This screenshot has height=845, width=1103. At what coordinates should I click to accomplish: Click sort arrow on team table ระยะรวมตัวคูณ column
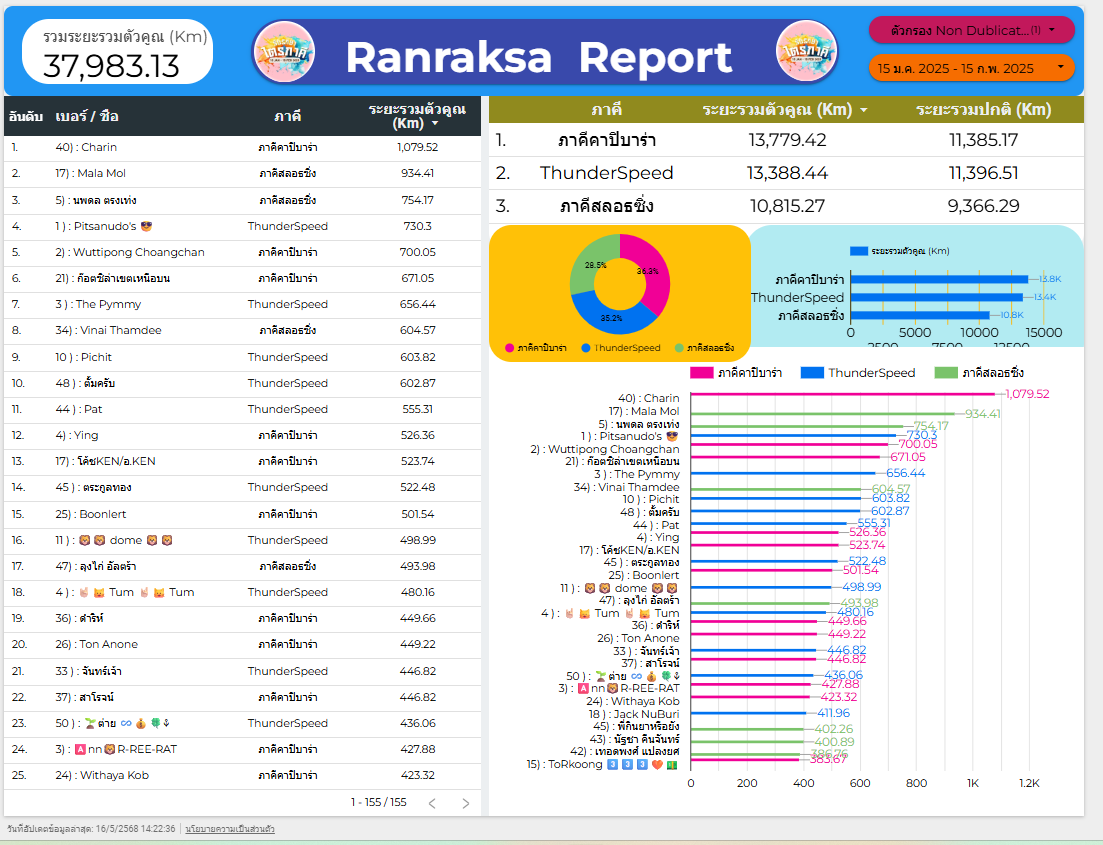coord(863,110)
